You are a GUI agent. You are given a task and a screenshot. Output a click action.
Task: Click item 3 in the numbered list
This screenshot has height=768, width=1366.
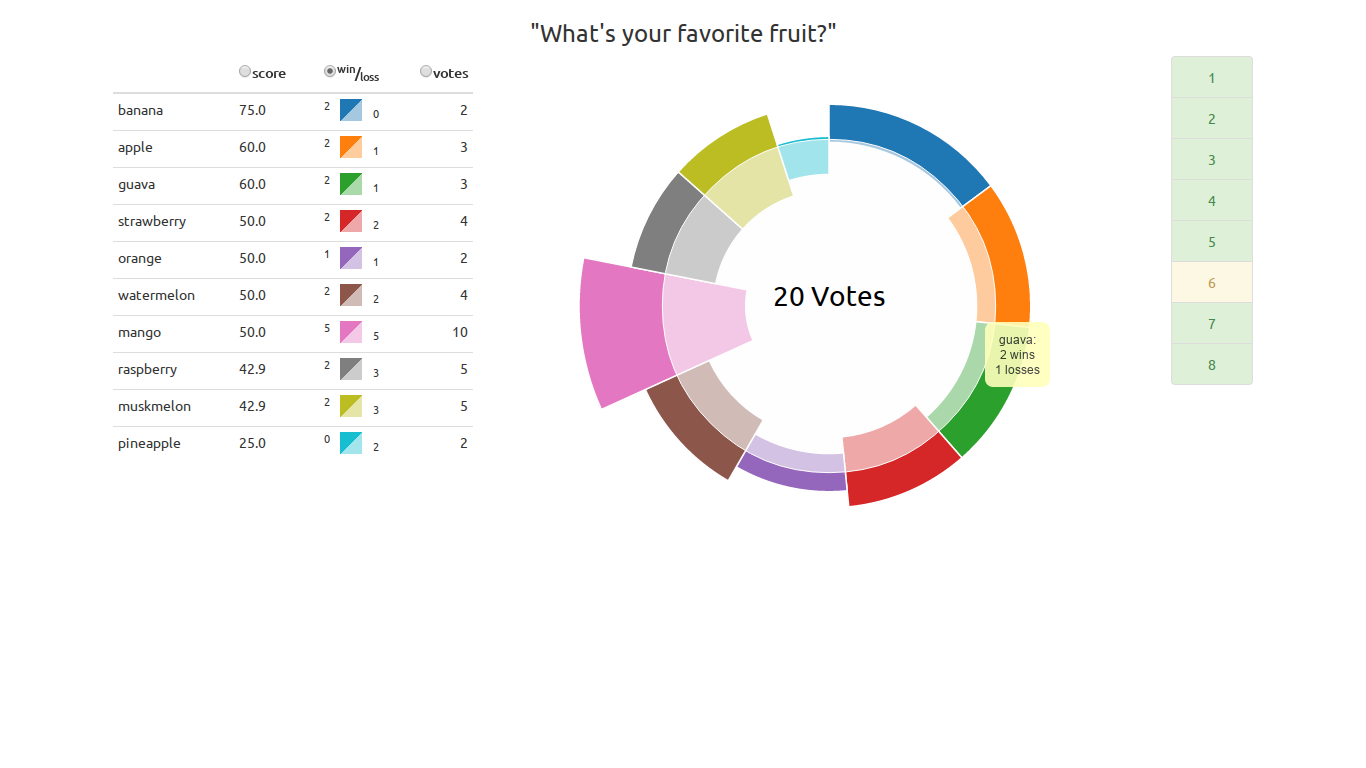pyautogui.click(x=1212, y=160)
